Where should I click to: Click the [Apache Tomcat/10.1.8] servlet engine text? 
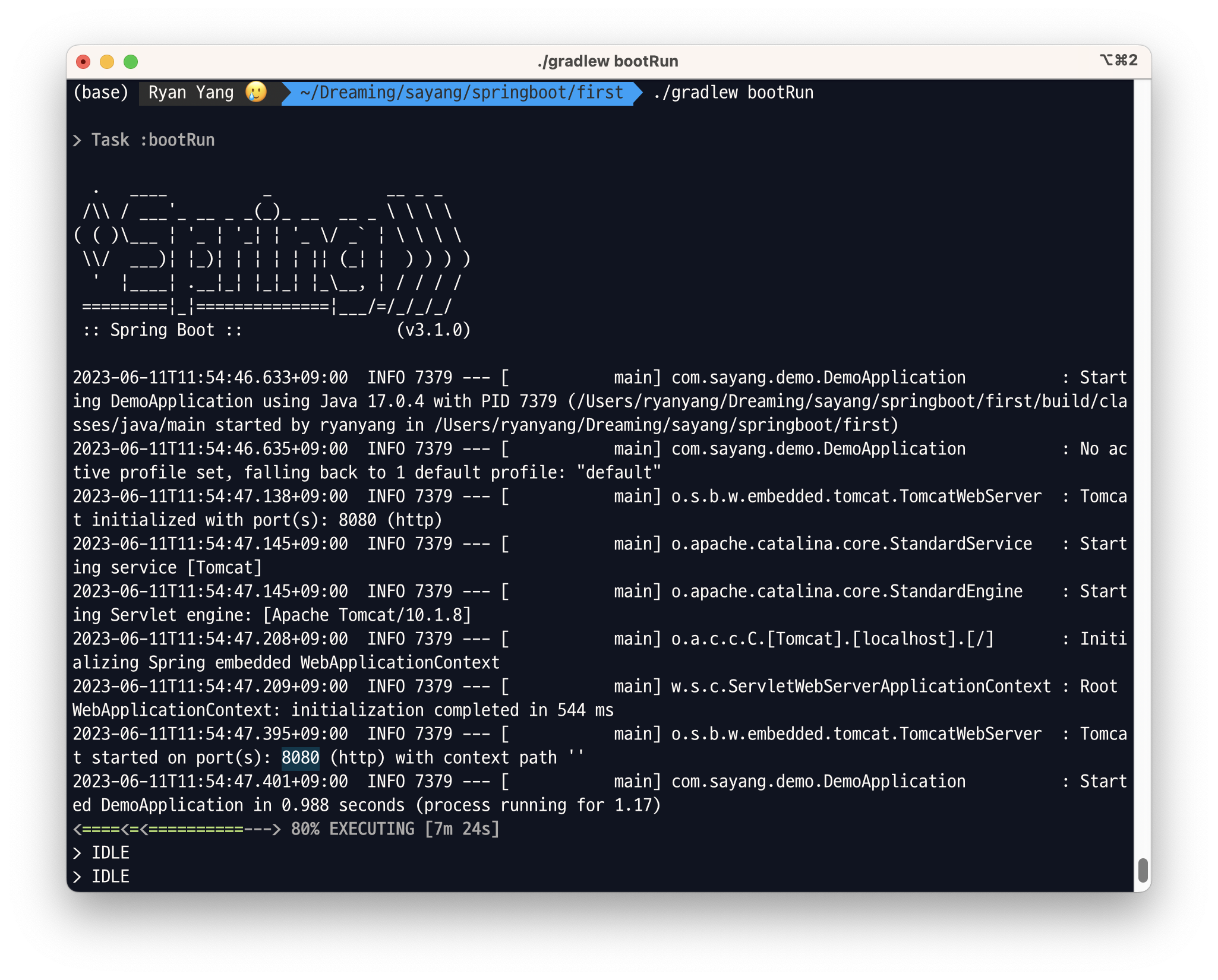click(x=367, y=615)
